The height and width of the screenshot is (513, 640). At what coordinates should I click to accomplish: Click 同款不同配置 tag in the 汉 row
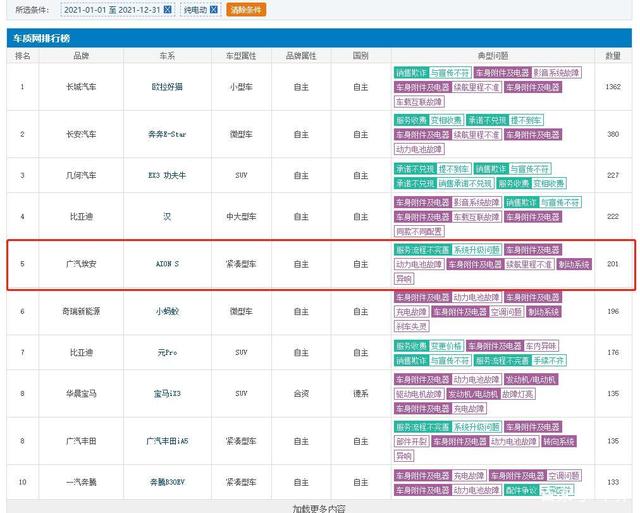click(419, 231)
